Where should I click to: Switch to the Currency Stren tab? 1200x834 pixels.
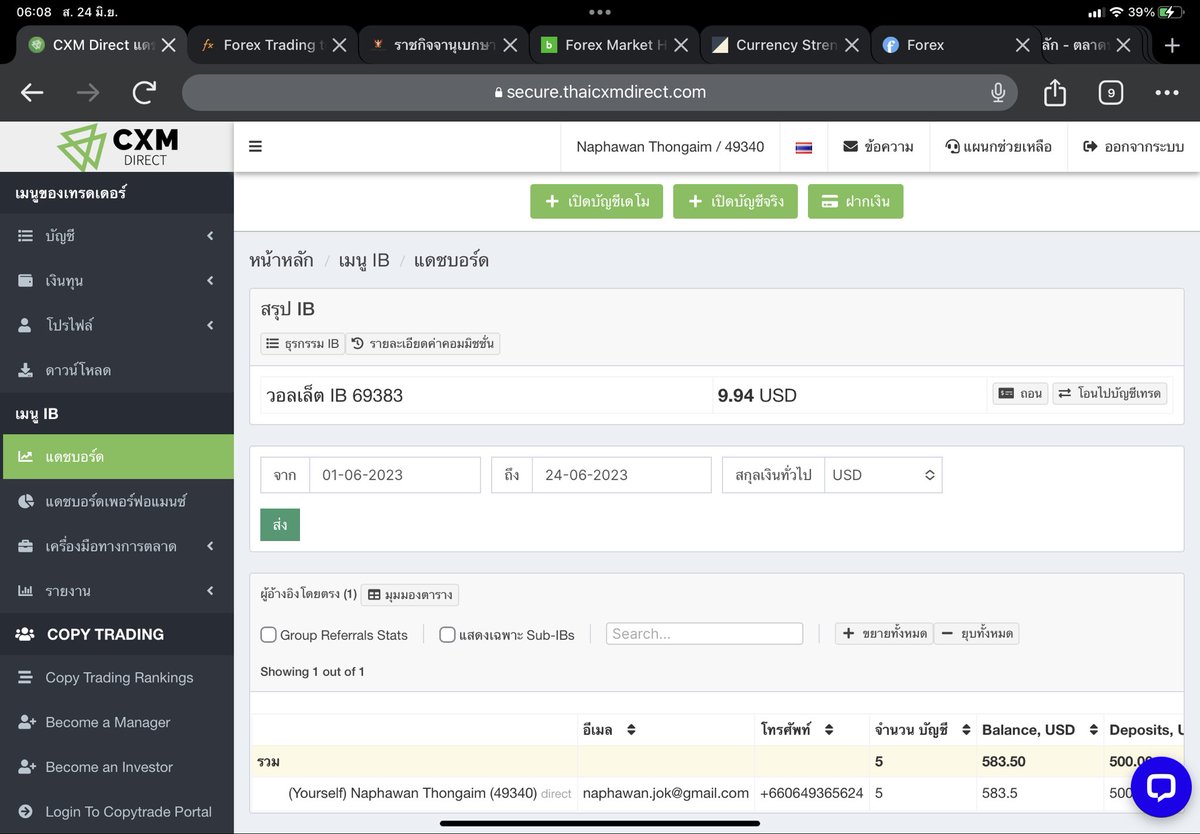[x=786, y=45]
